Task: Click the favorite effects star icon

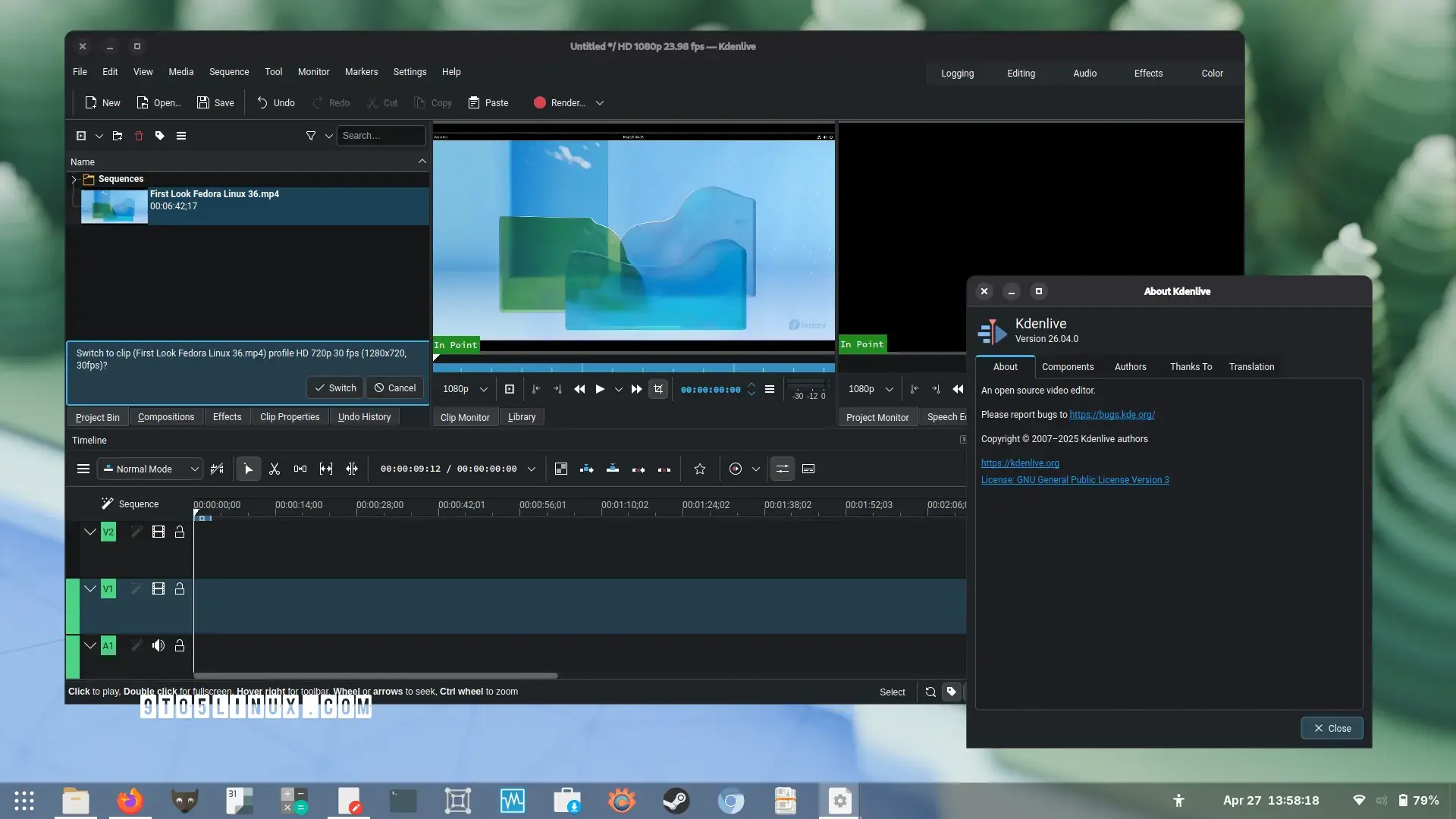Action: pyautogui.click(x=700, y=469)
